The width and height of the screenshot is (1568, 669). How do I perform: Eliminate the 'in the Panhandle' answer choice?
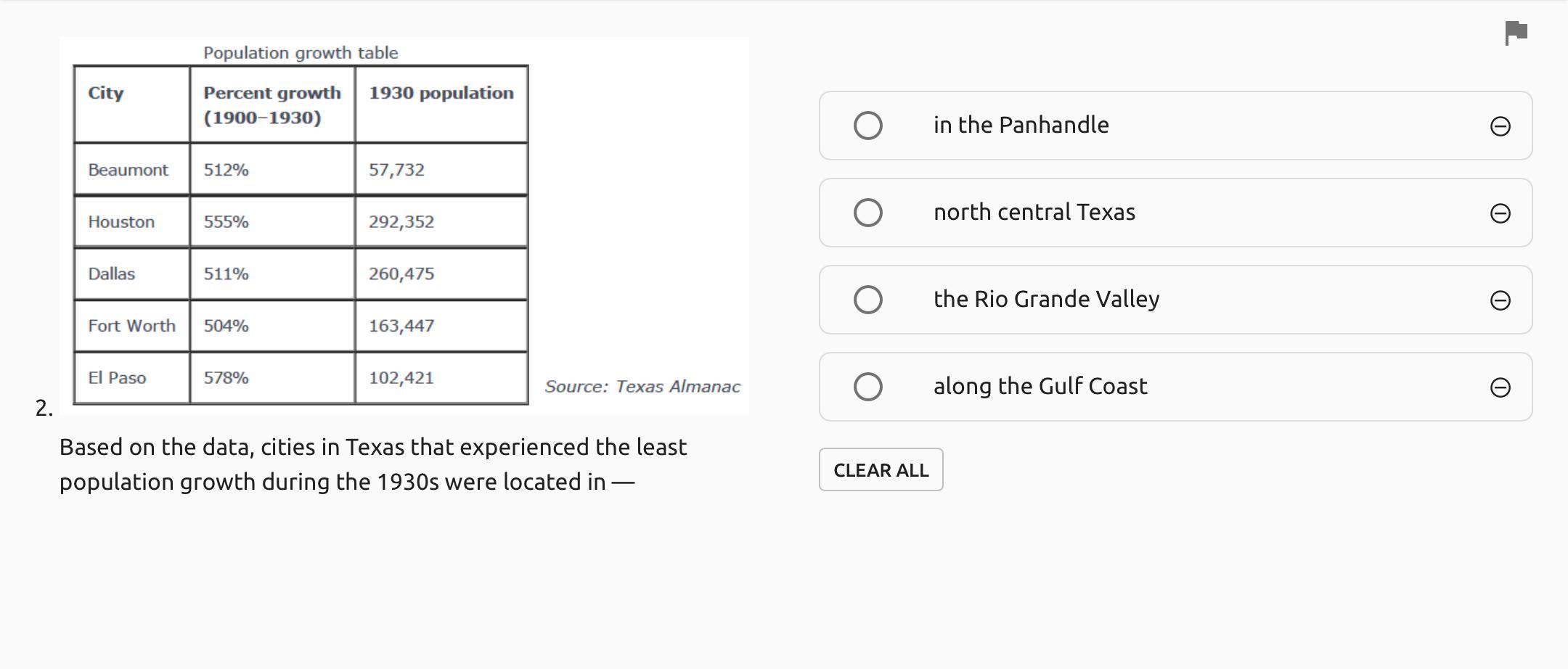pos(1500,126)
